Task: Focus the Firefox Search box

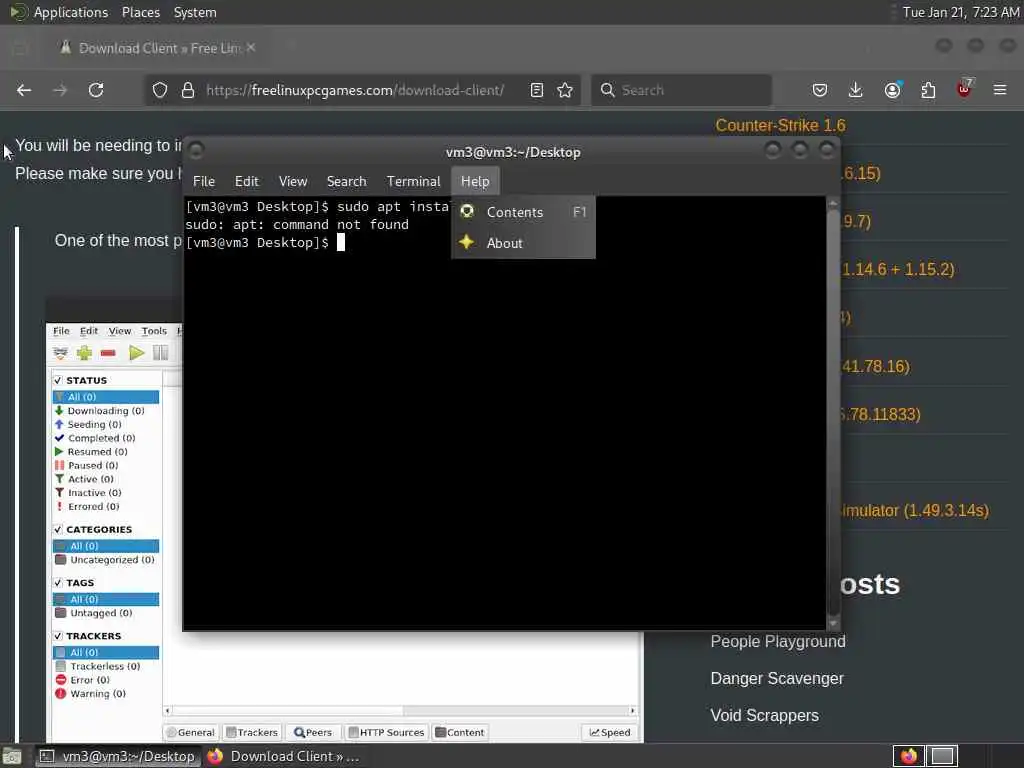Action: 681,90
